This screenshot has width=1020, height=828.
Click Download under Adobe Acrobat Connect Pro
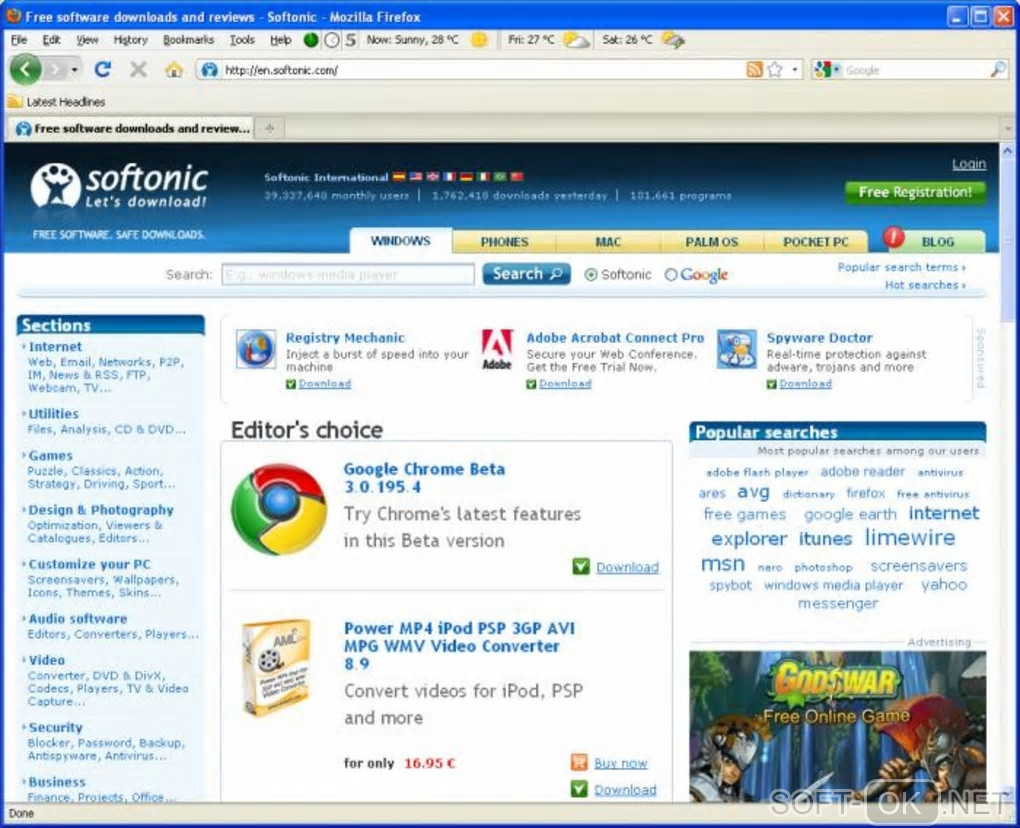(x=565, y=383)
